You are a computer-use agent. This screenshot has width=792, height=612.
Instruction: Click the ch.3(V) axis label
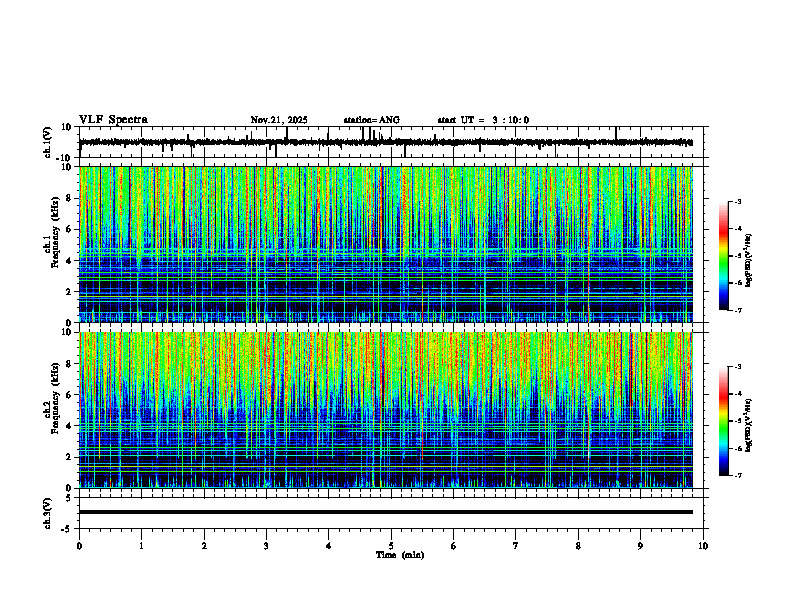coord(48,513)
